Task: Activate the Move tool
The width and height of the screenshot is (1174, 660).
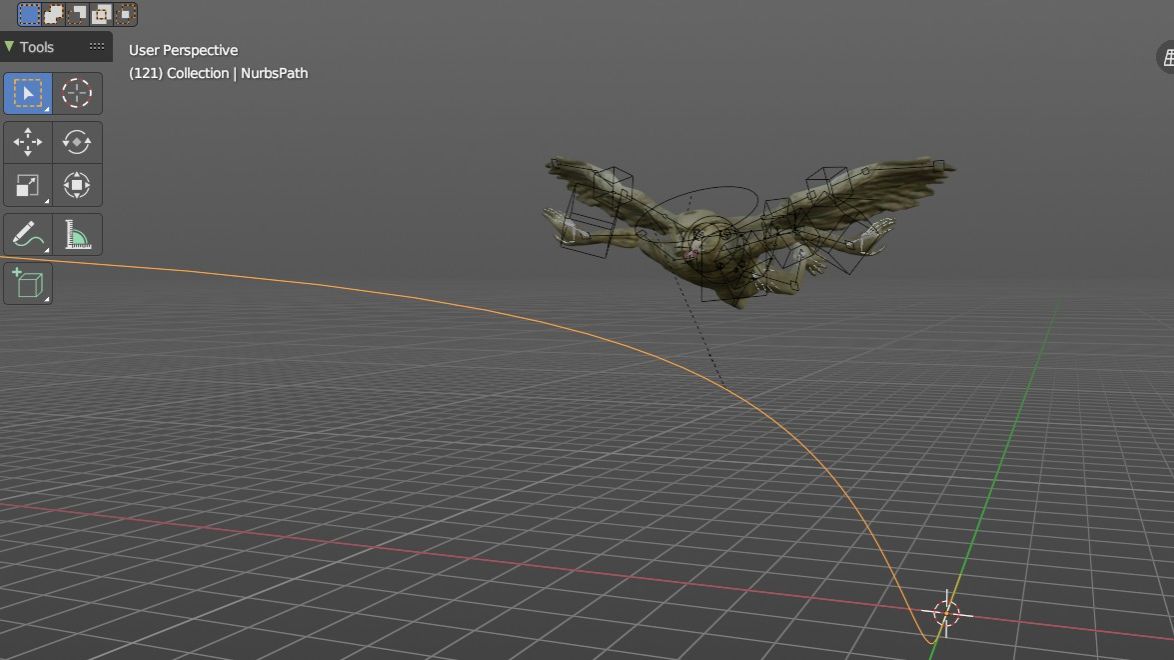Action: (28, 142)
